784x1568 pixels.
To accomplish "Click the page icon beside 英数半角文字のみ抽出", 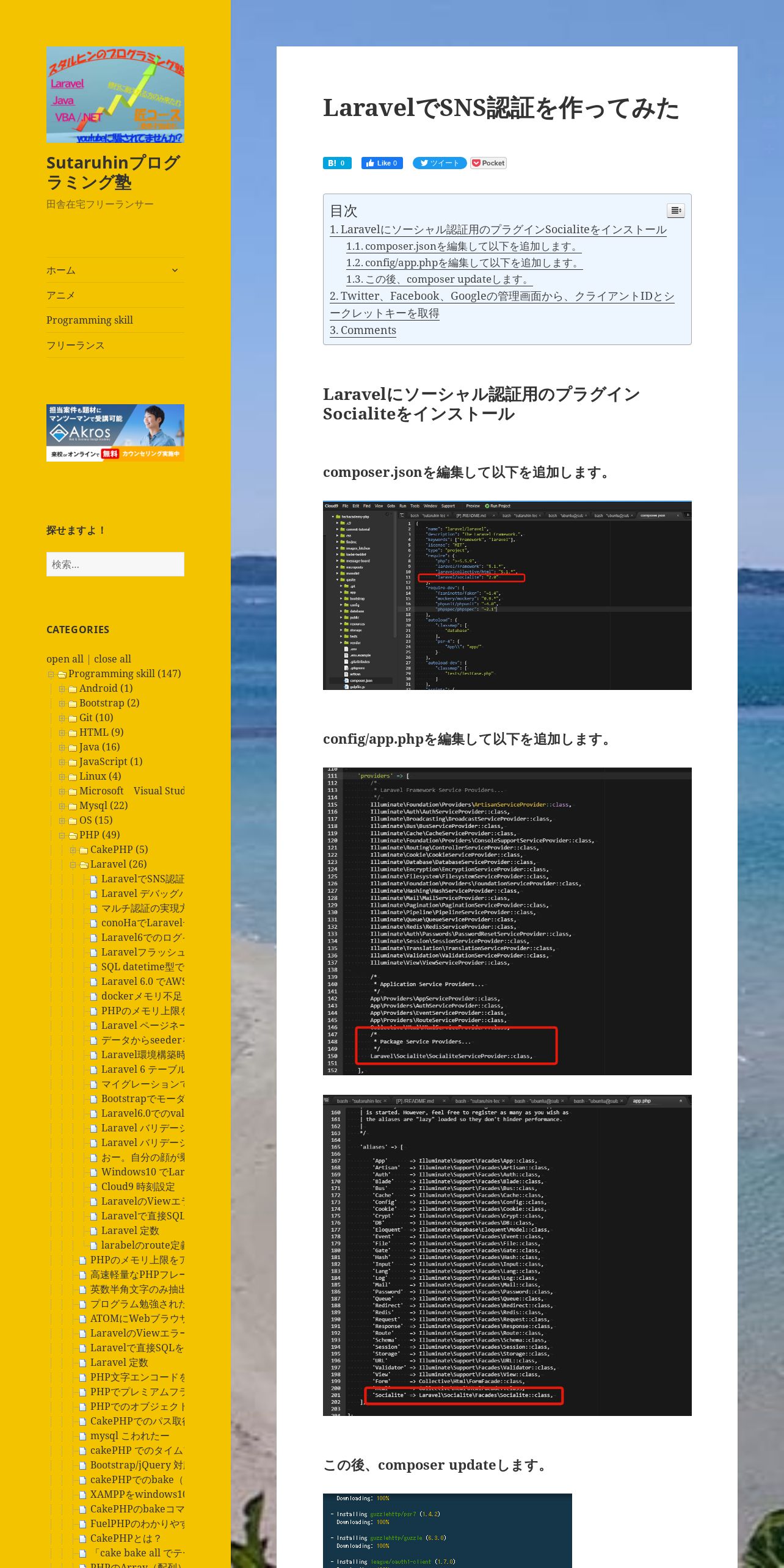I will pyautogui.click(x=83, y=1290).
